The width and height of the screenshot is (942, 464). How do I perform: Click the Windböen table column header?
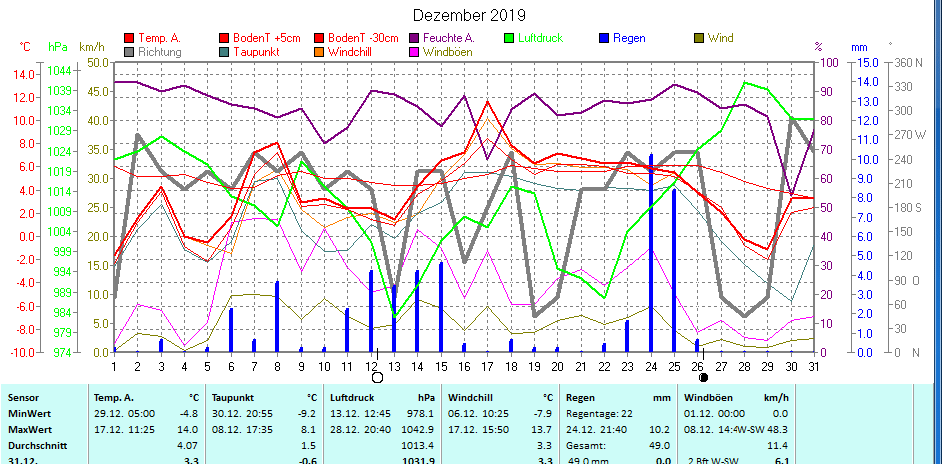pos(706,398)
